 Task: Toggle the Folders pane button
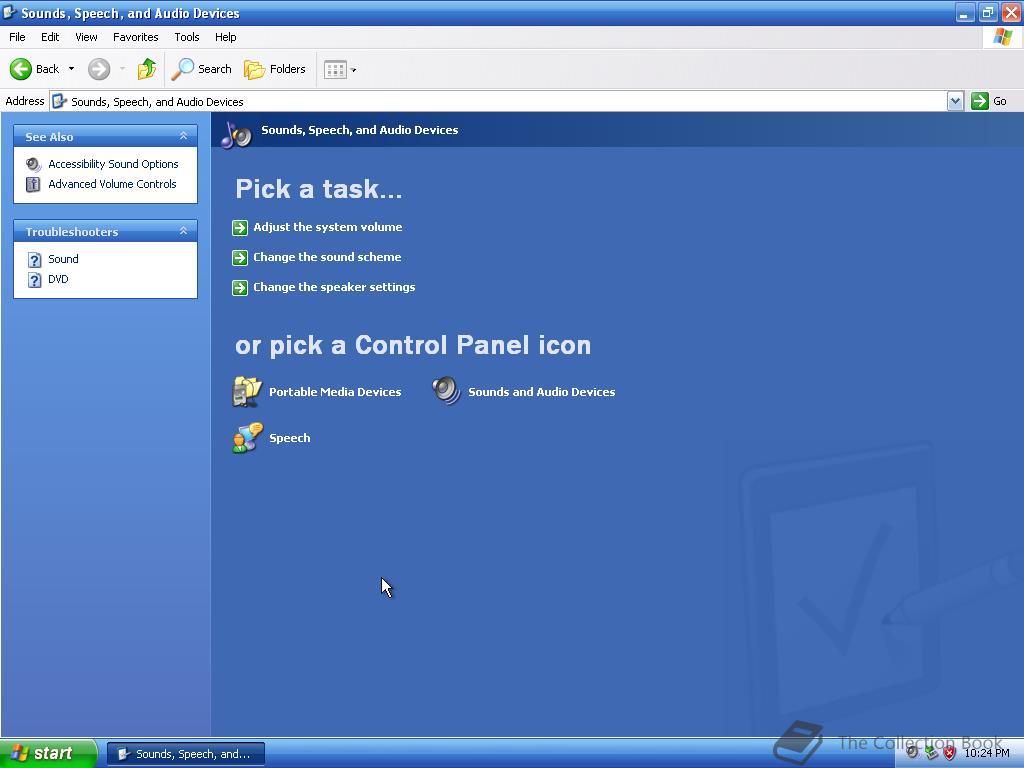[274, 69]
